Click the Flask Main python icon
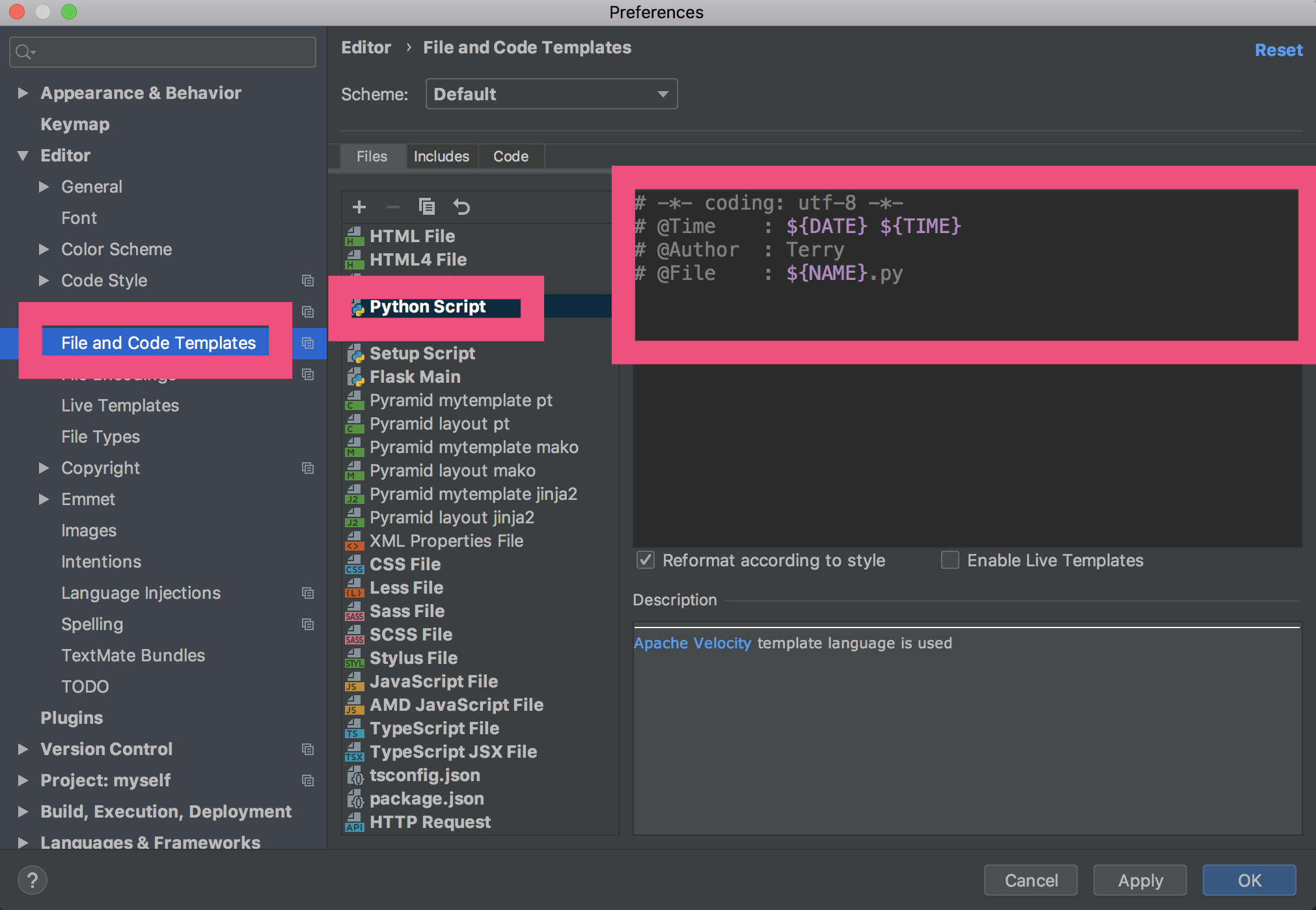1316x910 pixels. click(354, 377)
